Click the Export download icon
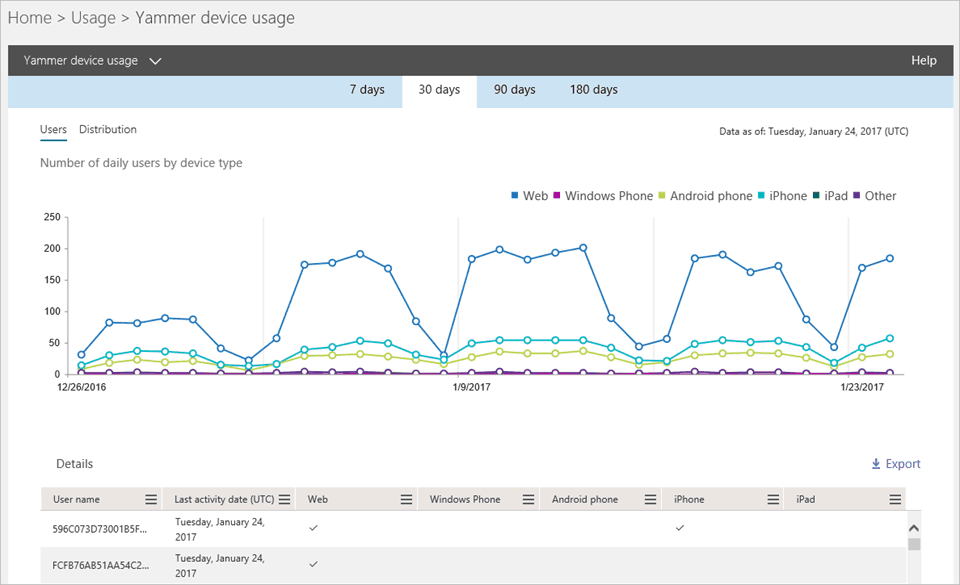This screenshot has width=960, height=585. tap(877, 463)
